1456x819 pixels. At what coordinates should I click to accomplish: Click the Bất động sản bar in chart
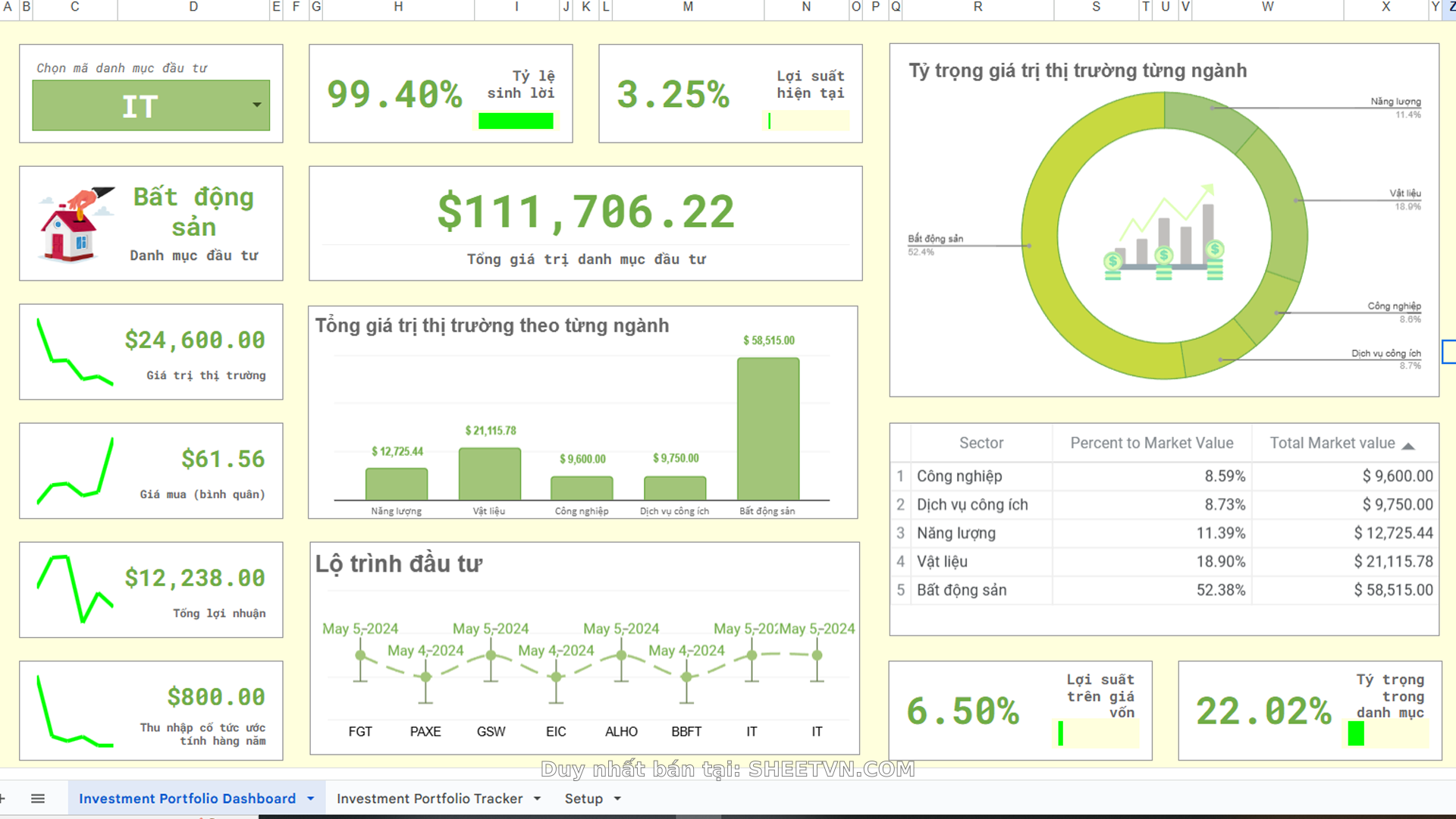(767, 428)
